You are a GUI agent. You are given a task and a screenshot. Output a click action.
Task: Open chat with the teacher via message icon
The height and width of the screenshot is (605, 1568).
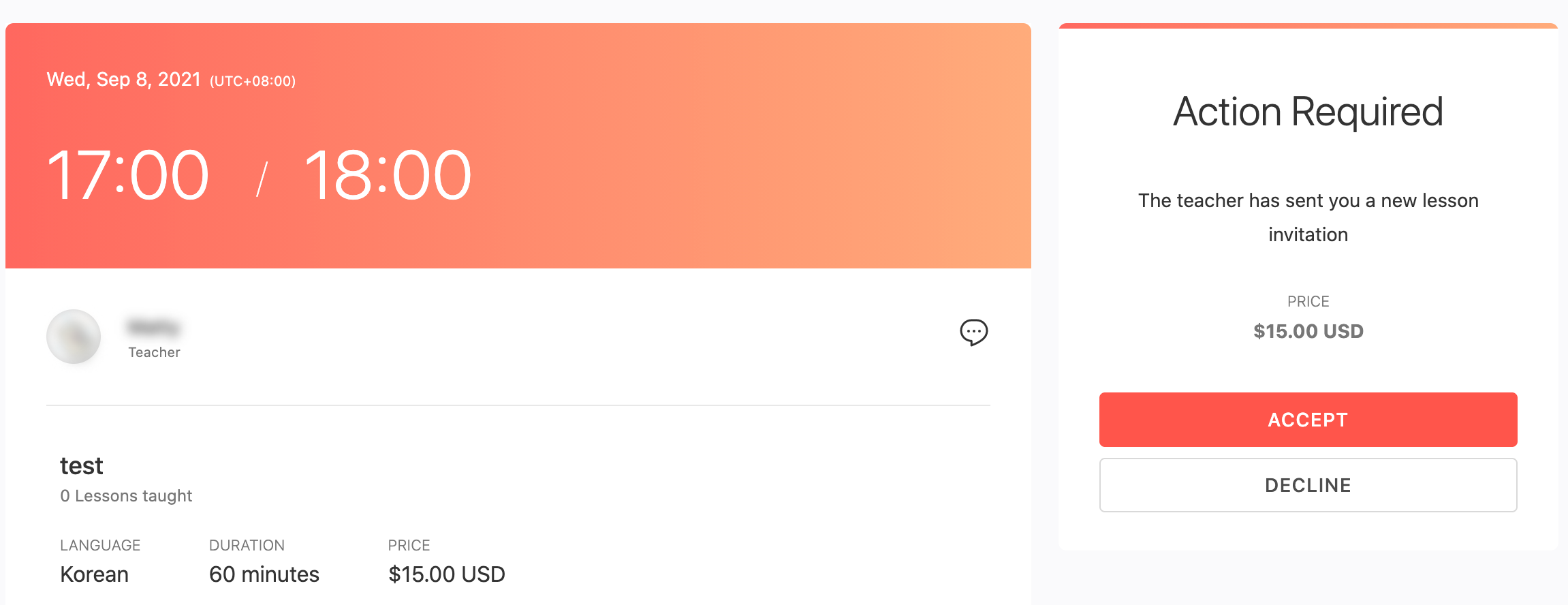click(x=973, y=332)
